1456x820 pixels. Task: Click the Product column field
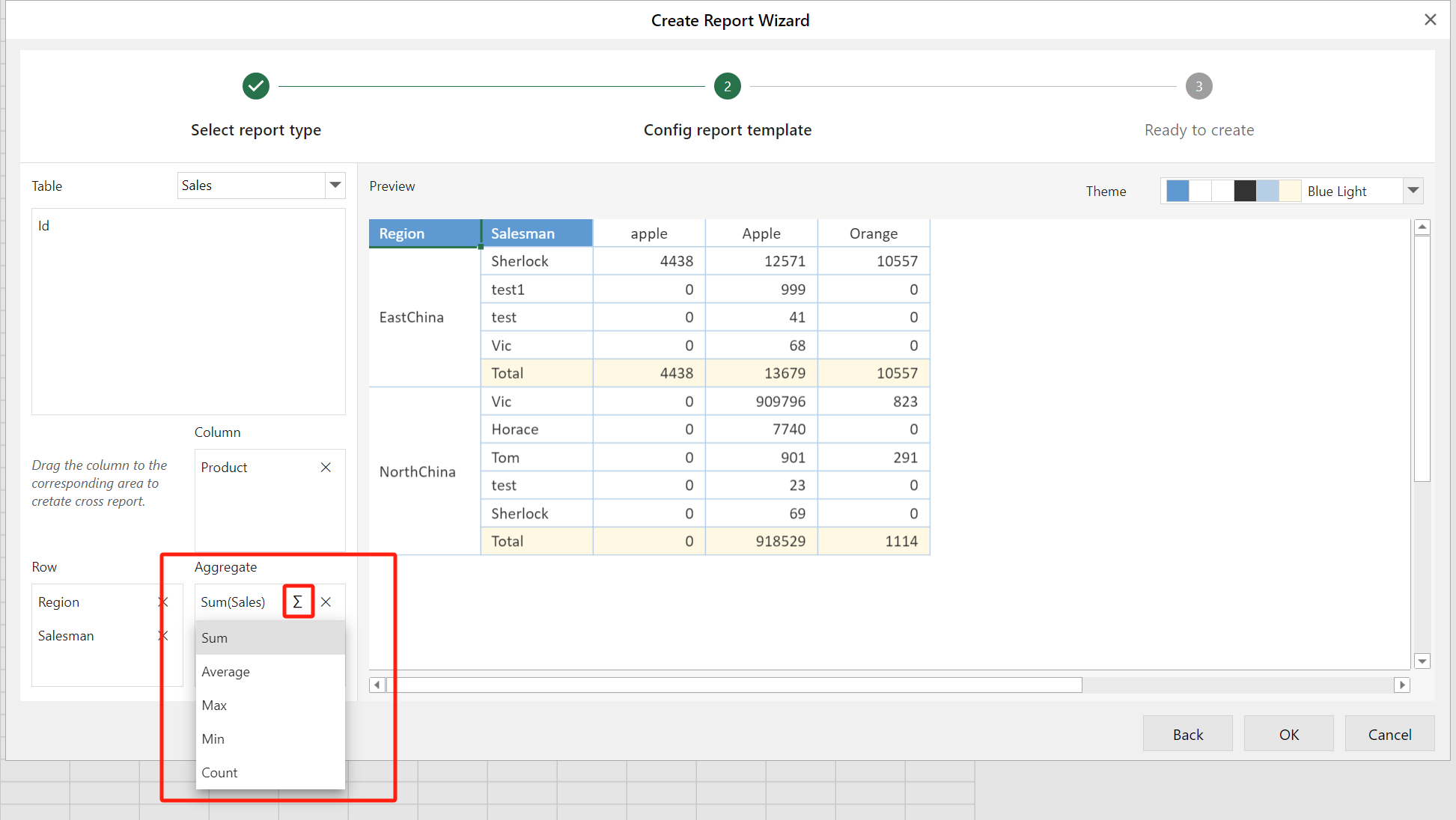coord(224,468)
